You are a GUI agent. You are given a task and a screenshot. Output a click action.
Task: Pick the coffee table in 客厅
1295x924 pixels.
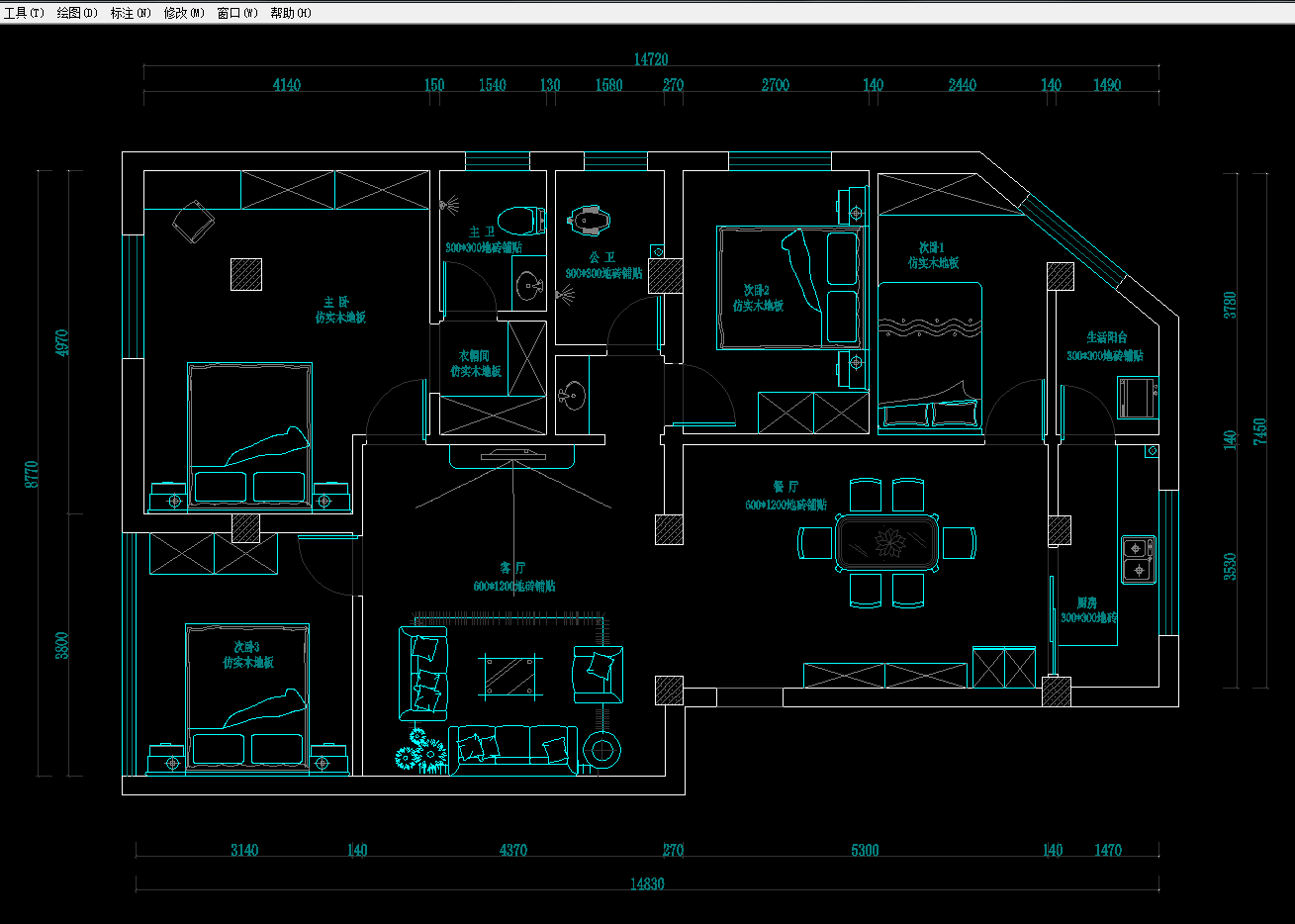[511, 678]
